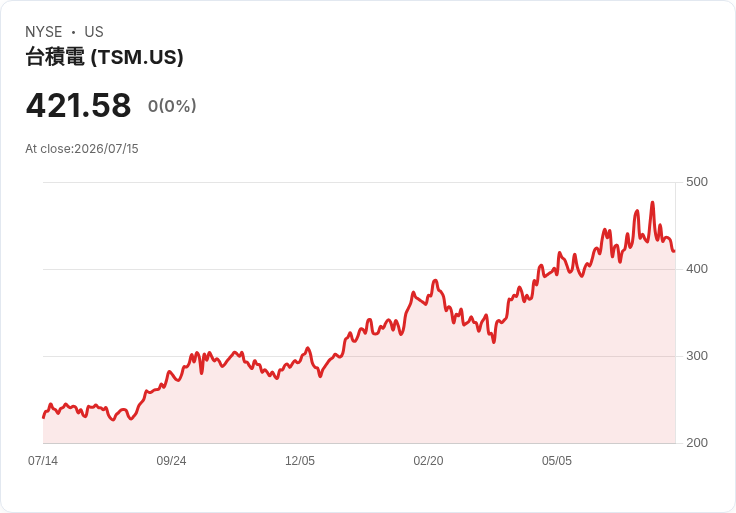Click the February peak on the price line
Image resolution: width=736 pixels, height=513 pixels.
[x=435, y=281]
